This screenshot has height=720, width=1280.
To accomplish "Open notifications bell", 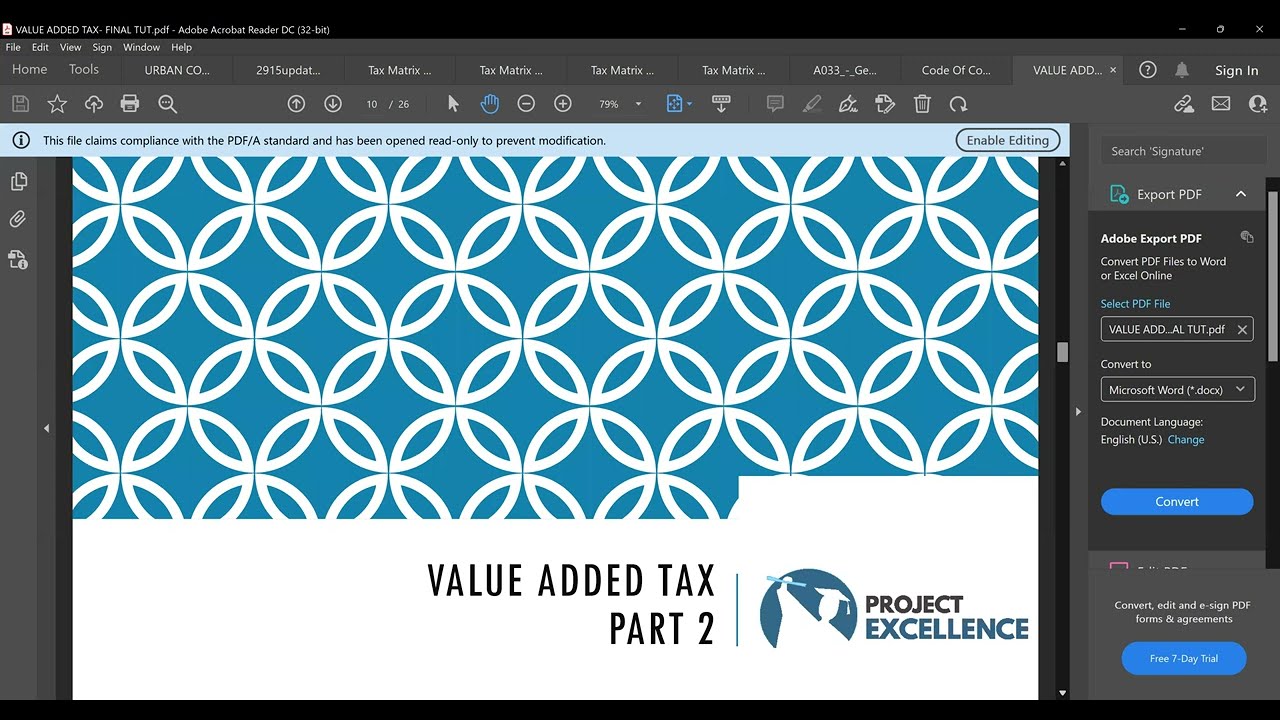I will pyautogui.click(x=1182, y=70).
